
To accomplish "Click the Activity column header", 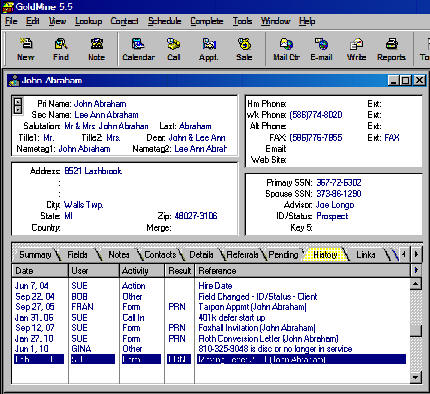I will click(142, 270).
